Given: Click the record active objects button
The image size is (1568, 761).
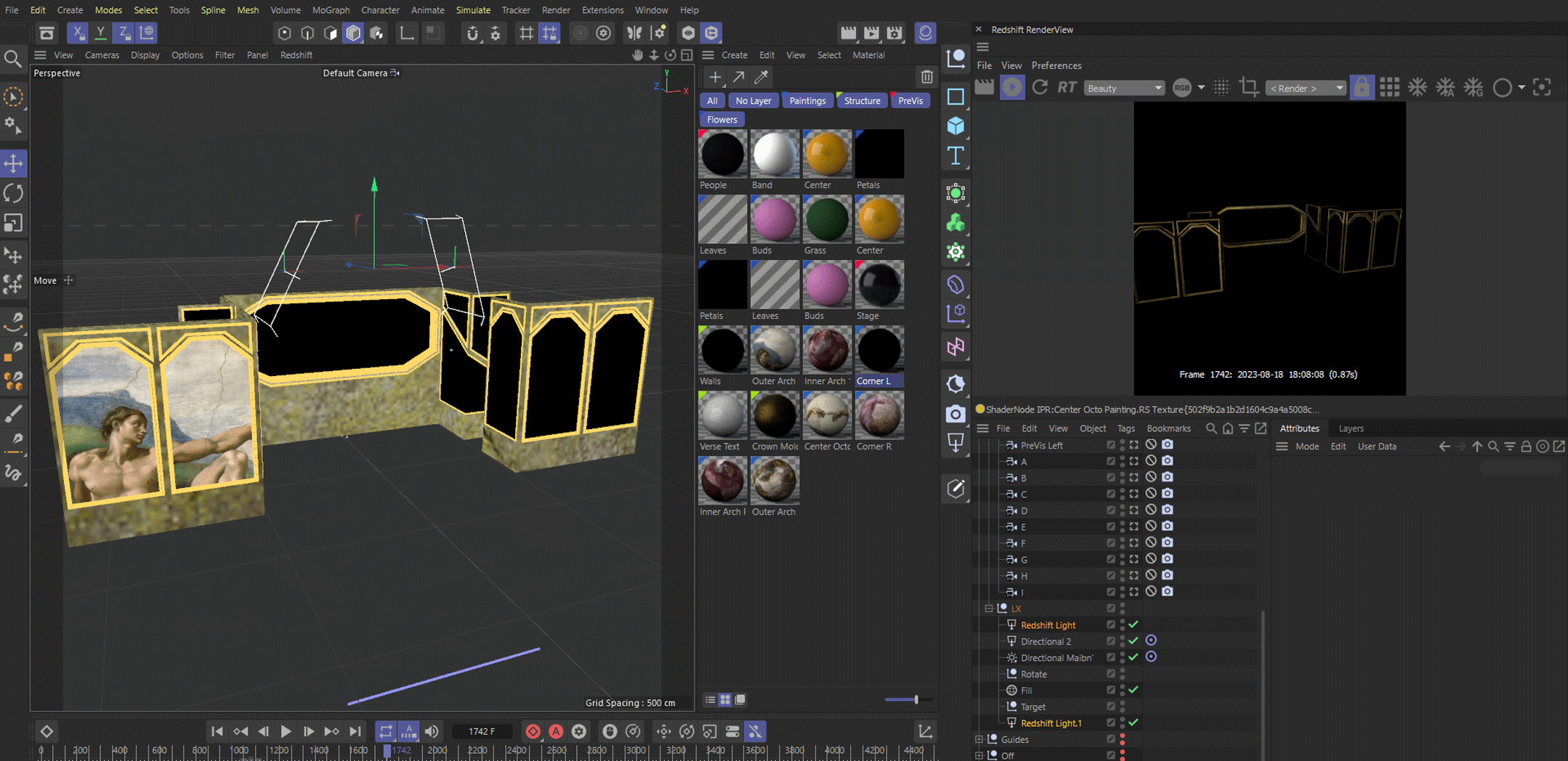Looking at the screenshot, I should coord(533,731).
